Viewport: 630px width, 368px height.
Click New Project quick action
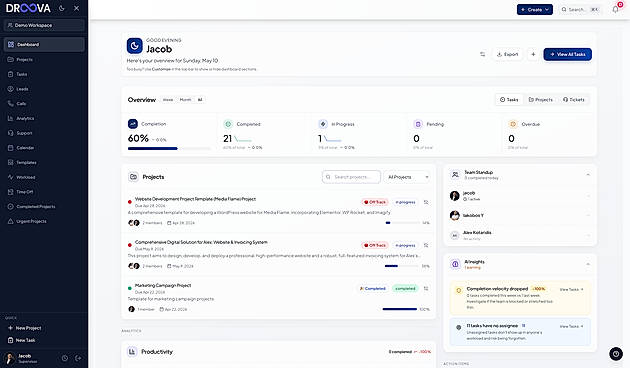click(x=25, y=328)
